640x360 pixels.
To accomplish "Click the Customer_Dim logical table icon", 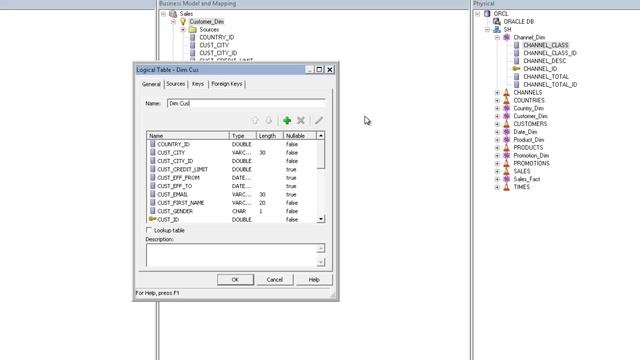I will 183,22.
